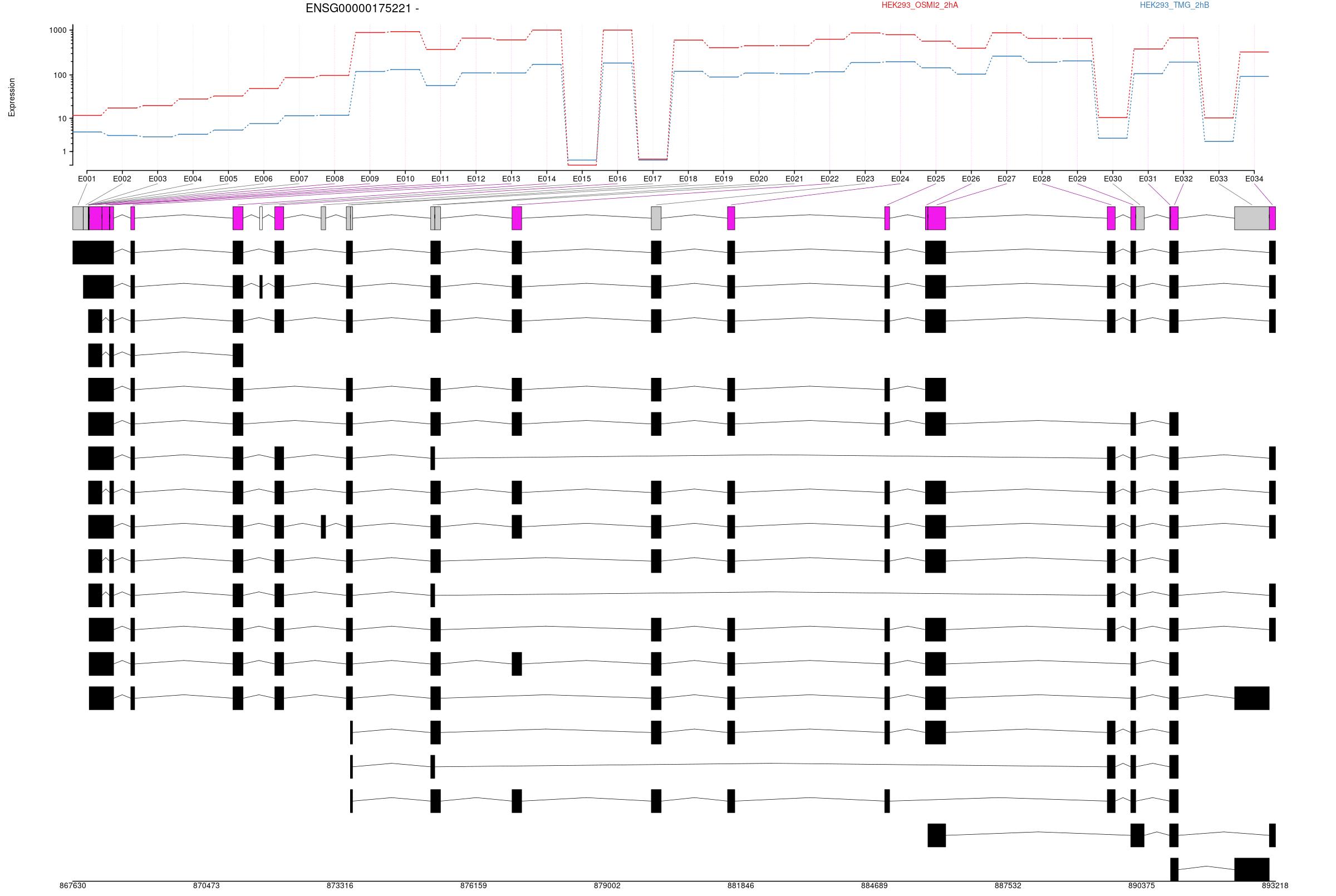Click exon label E034
Screen dimensions: 1336x896
pyautogui.click(x=1254, y=179)
